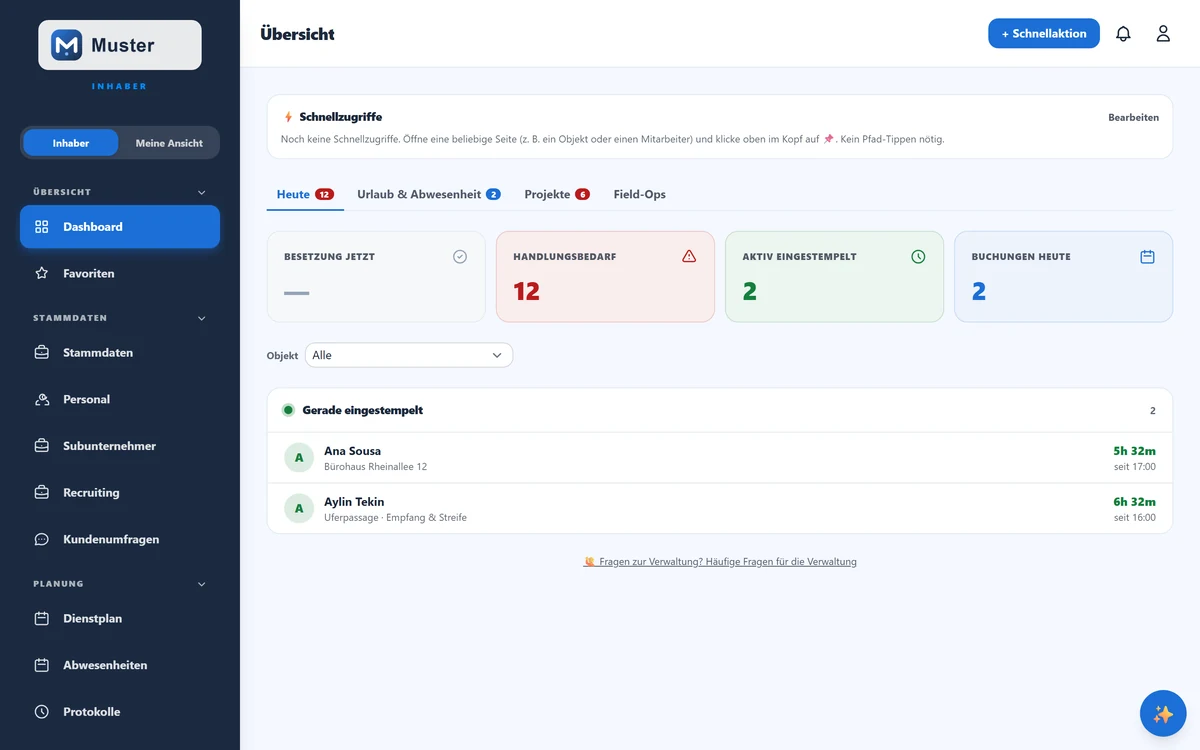Click the Recruiting briefcase icon
The width and height of the screenshot is (1200, 750).
[42, 492]
